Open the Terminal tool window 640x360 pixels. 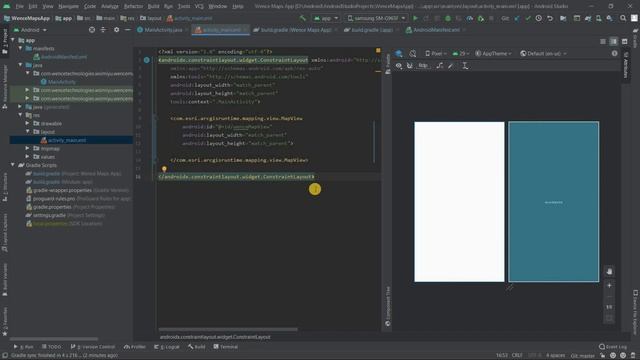[x=225, y=347]
